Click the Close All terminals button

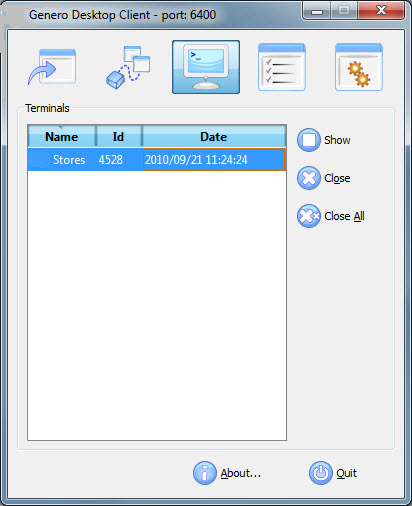[331, 216]
